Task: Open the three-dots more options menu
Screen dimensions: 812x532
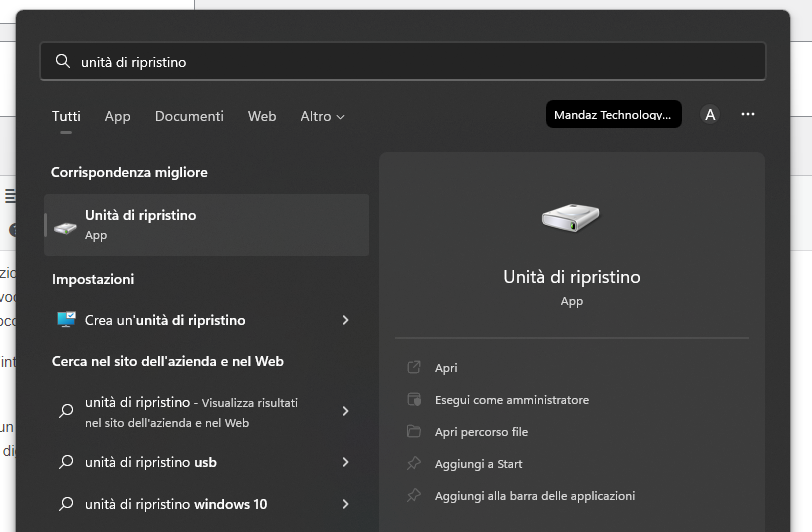Action: click(x=748, y=115)
